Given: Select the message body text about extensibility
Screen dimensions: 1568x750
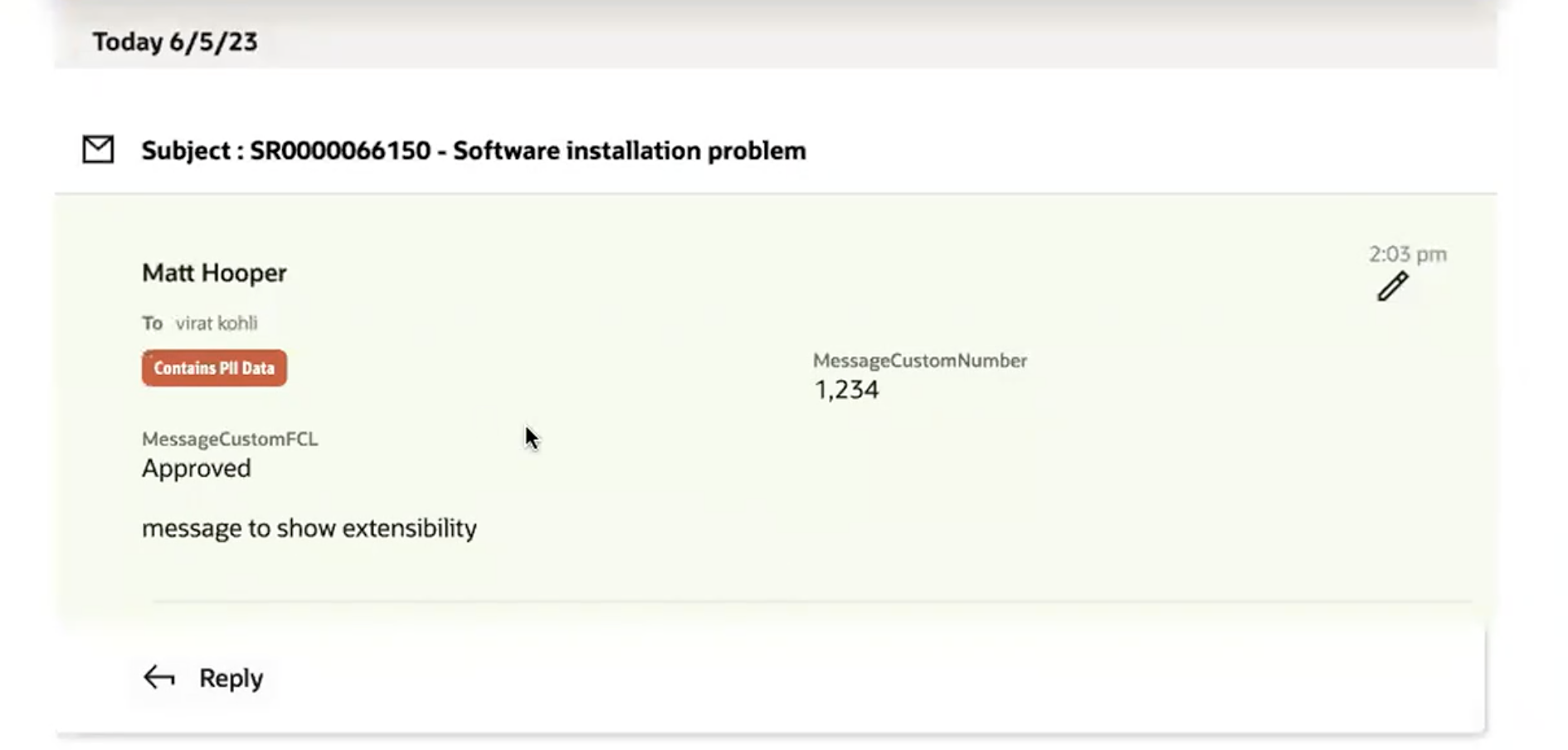Looking at the screenshot, I should click(x=309, y=528).
